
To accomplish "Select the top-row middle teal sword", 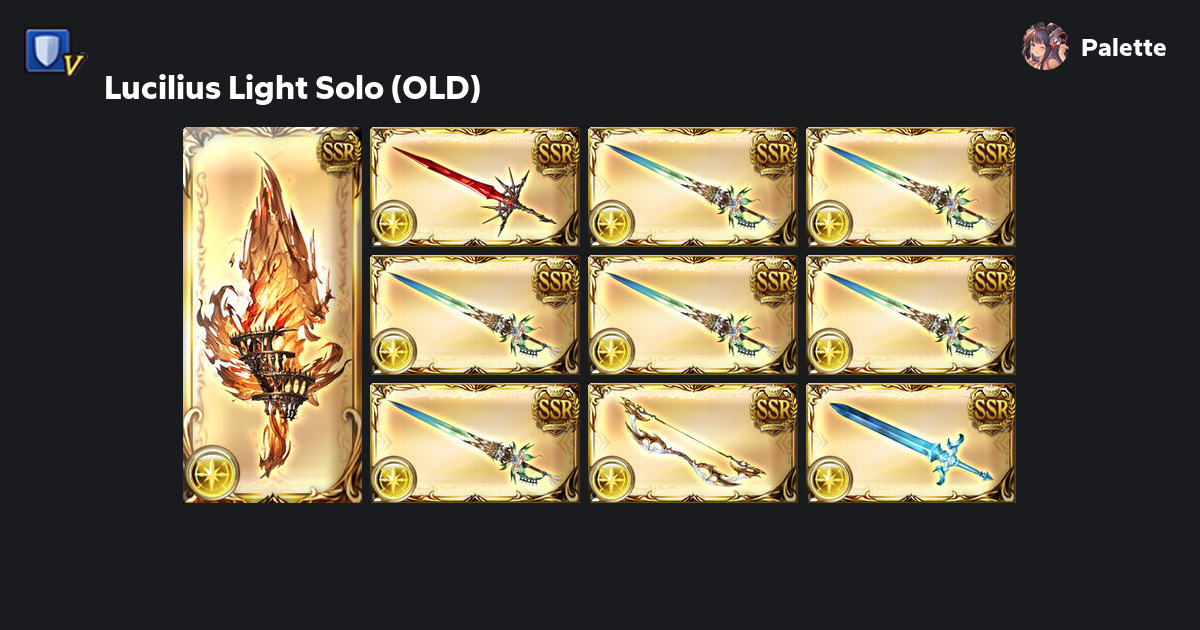I will point(693,187).
